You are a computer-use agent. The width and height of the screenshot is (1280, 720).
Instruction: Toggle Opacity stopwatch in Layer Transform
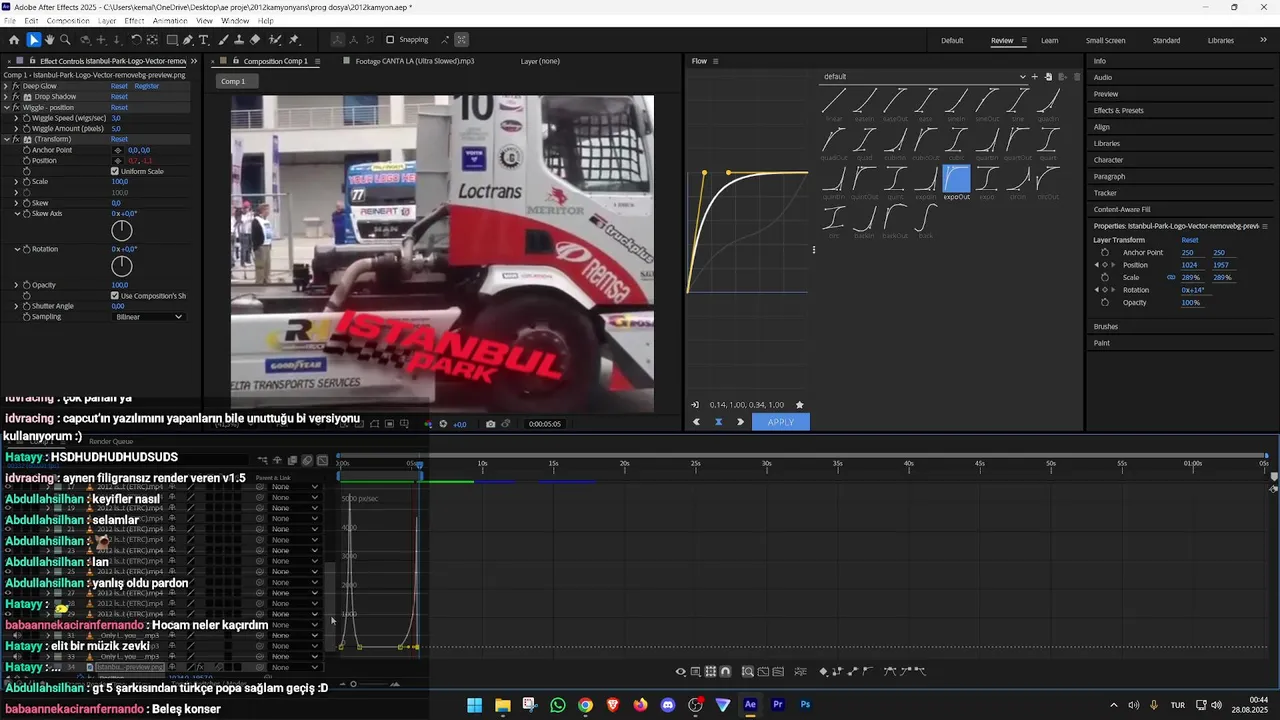click(x=1105, y=302)
